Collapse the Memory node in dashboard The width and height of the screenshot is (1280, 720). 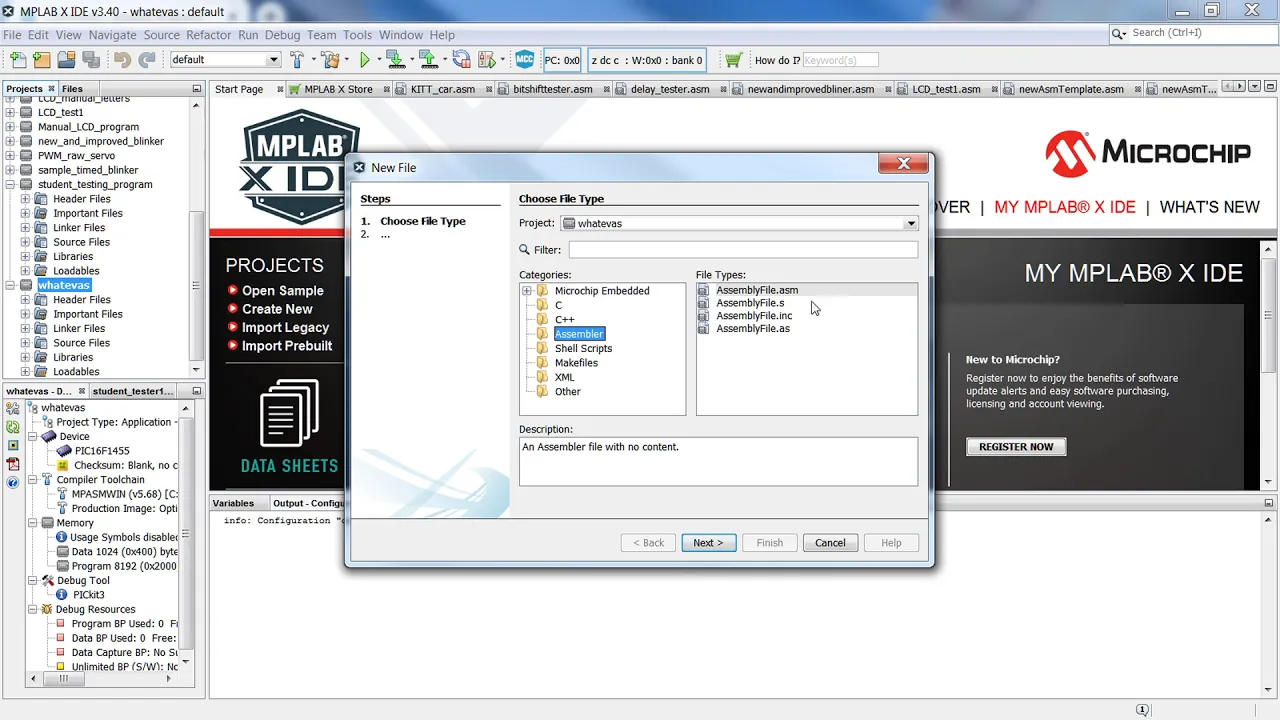[33, 523]
